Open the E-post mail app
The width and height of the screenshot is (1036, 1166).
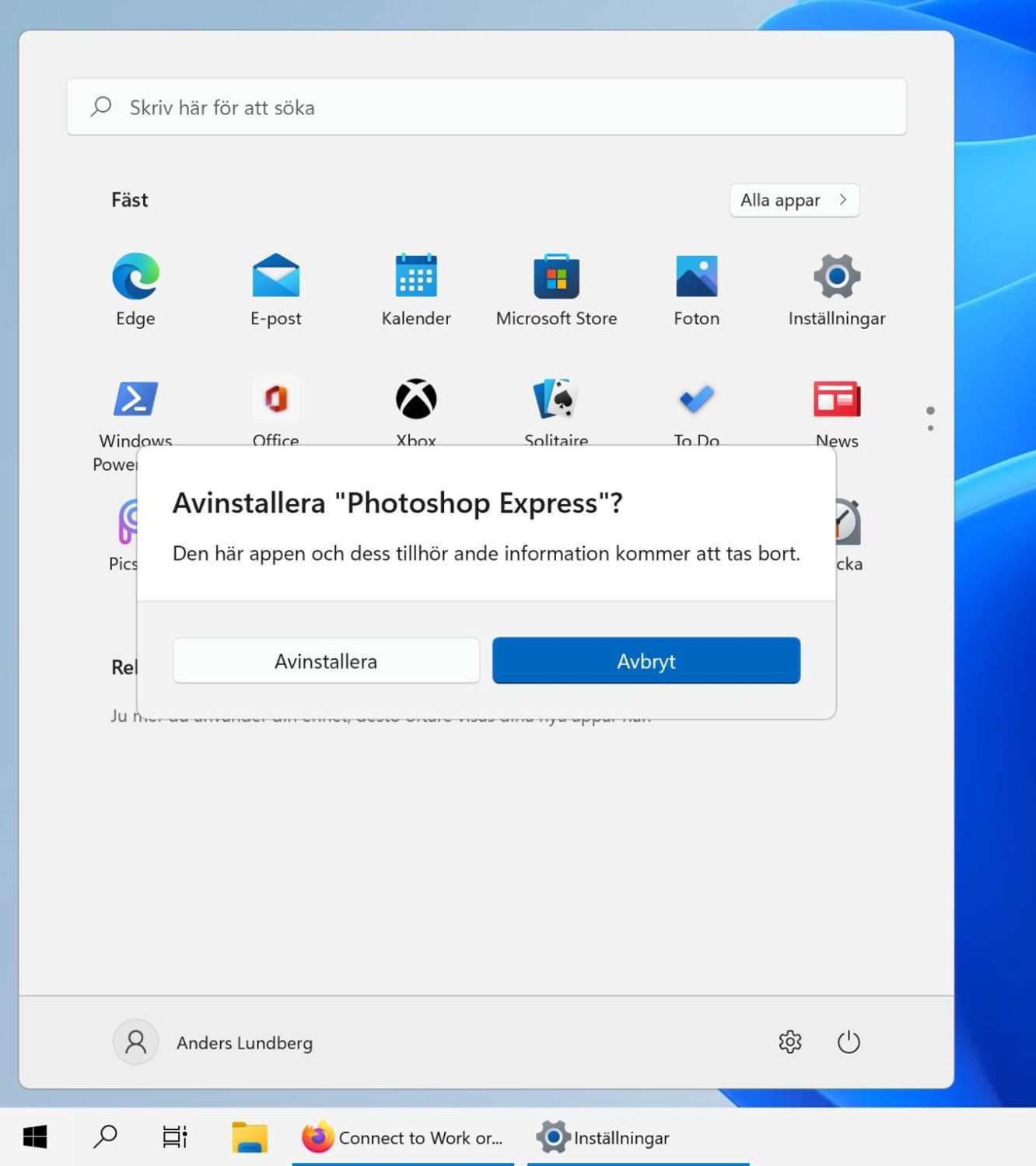coord(275,289)
